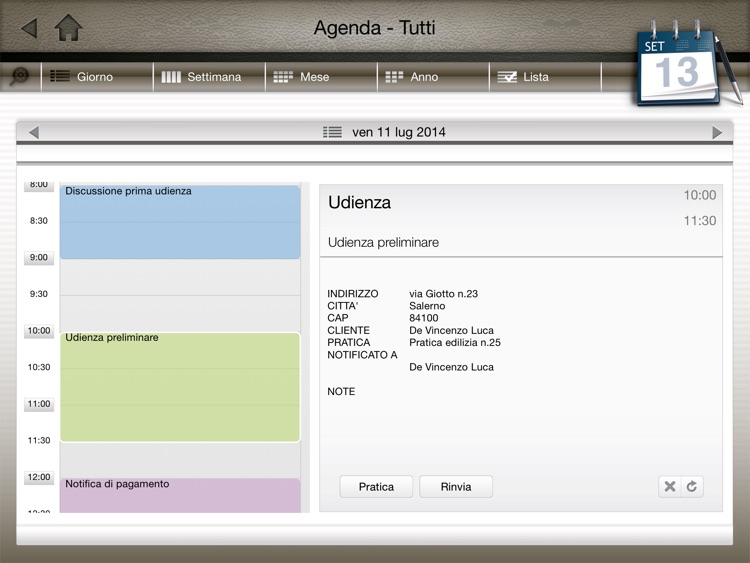This screenshot has height=563, width=750.
Task: Click the start time 10:00 in details
Action: click(x=700, y=195)
